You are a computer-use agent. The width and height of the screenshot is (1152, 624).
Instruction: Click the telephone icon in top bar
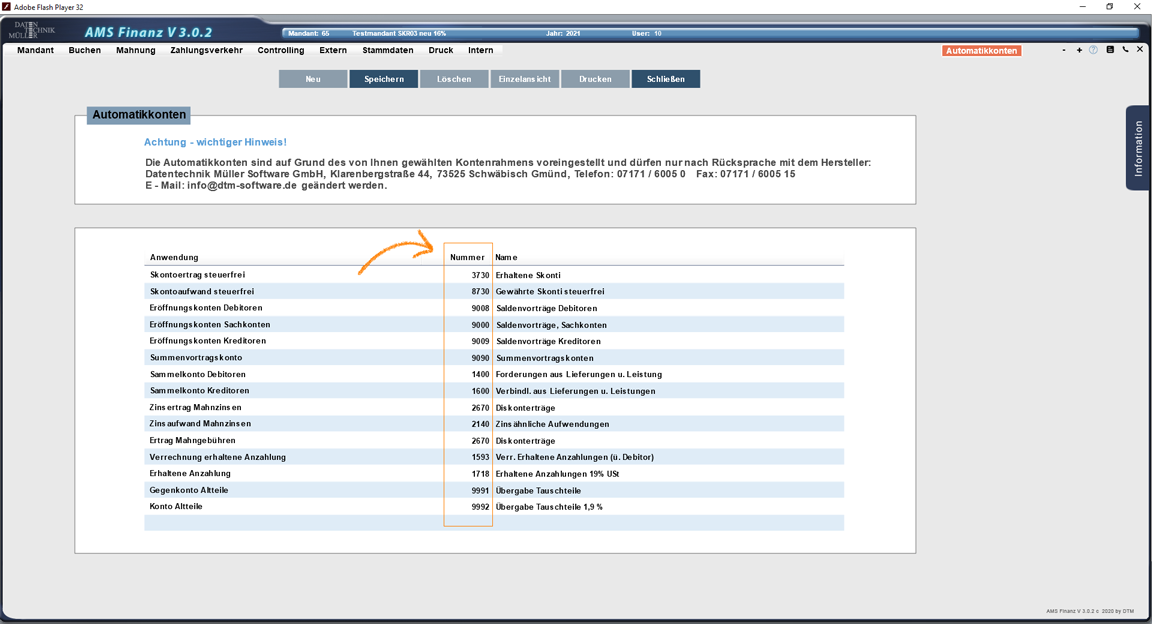1125,50
